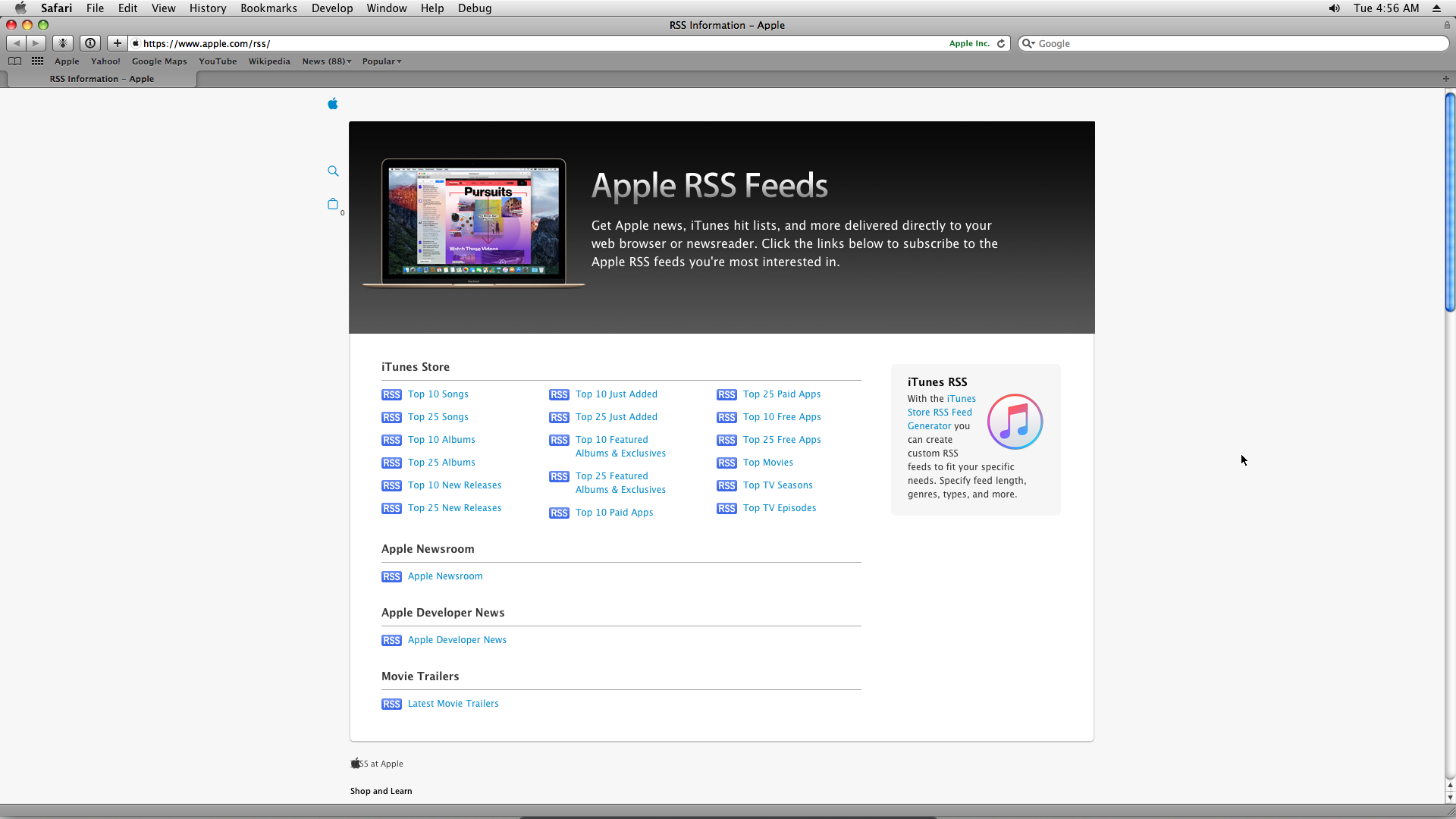Click the RSS at Apple breadcrumb
The height and width of the screenshot is (819, 1456).
(x=381, y=764)
